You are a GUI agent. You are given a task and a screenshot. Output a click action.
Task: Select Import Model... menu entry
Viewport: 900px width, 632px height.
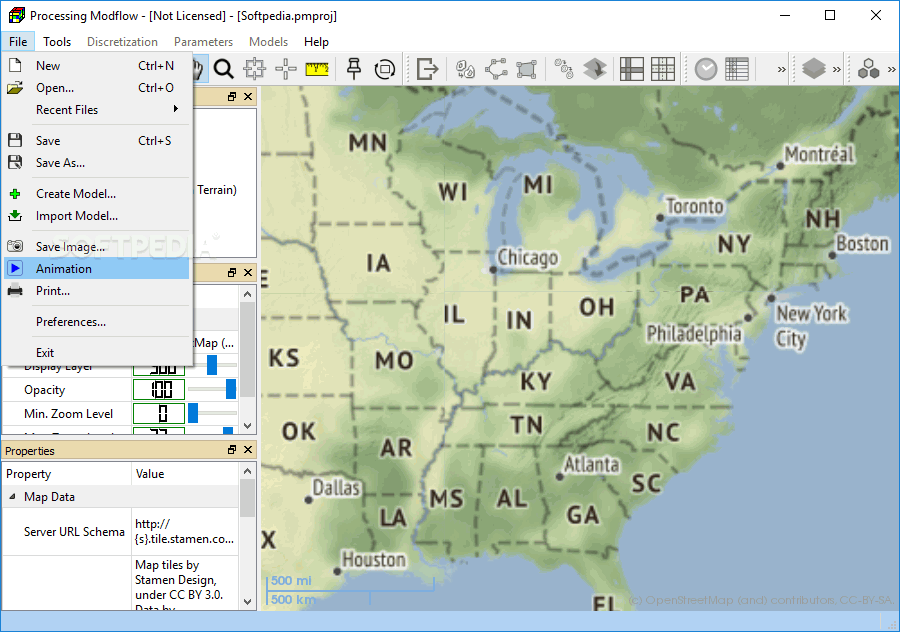coord(96,216)
